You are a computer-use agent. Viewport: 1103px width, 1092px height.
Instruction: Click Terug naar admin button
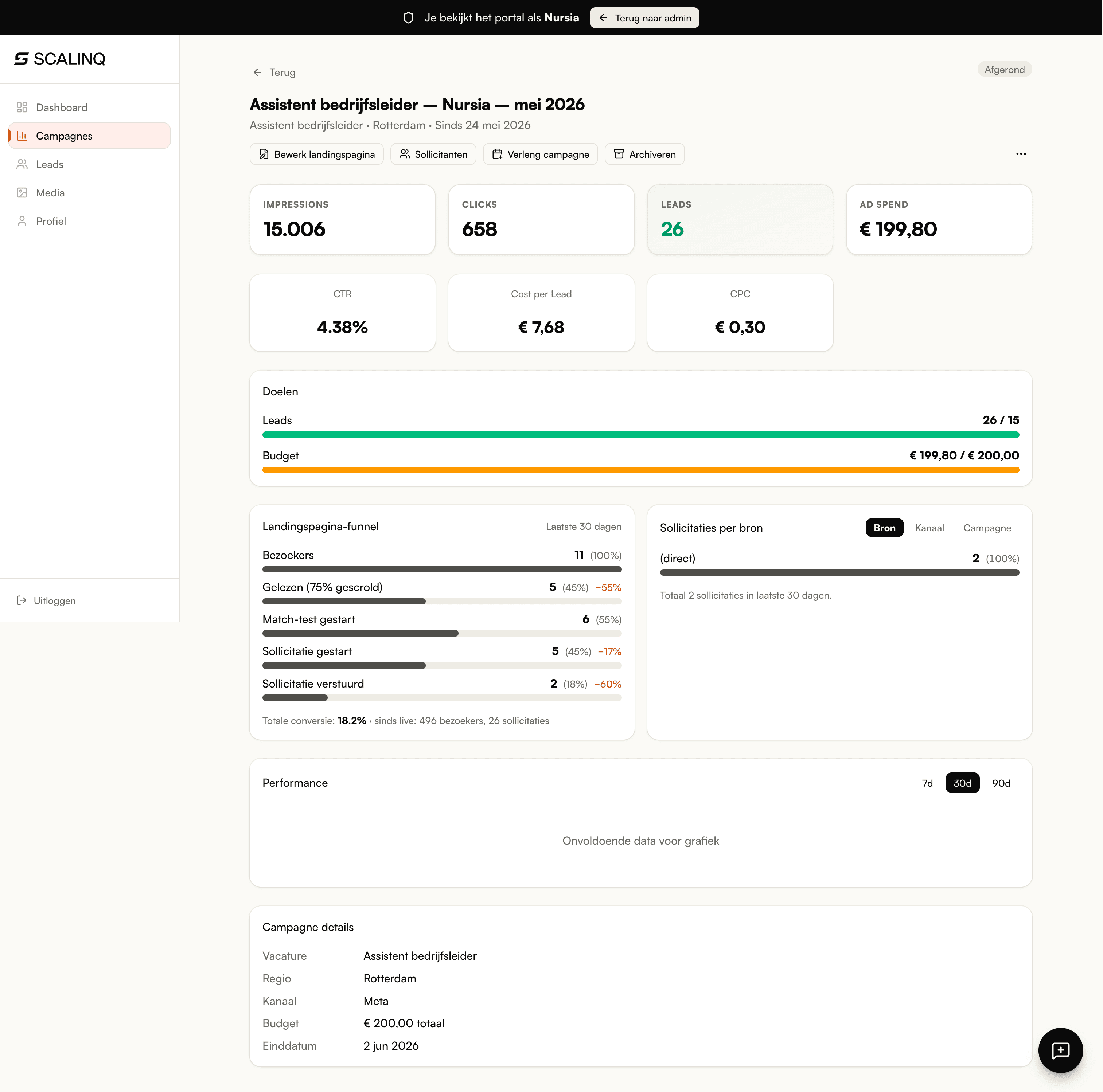coord(644,18)
